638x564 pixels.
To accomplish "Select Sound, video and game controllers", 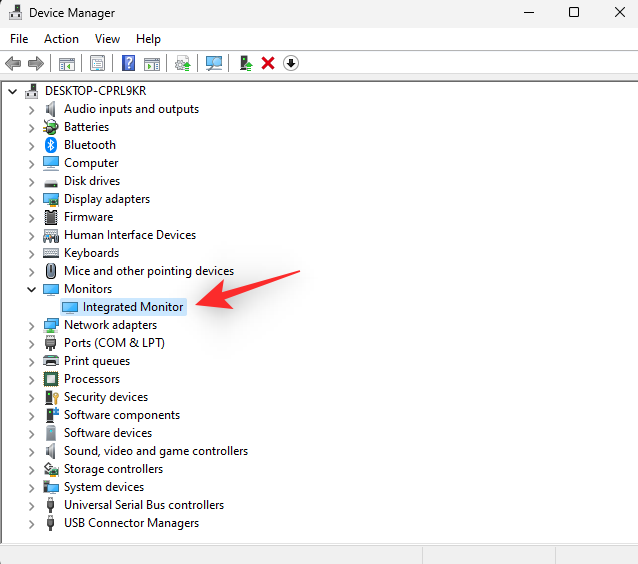I will point(155,451).
